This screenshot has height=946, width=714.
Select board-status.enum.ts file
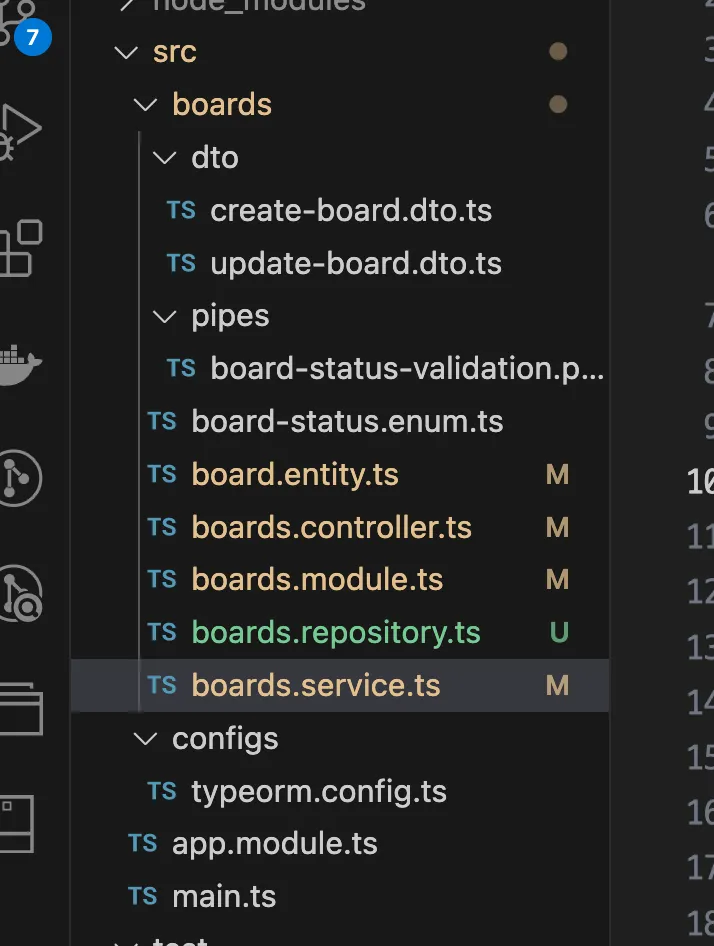pyautogui.click(x=347, y=422)
